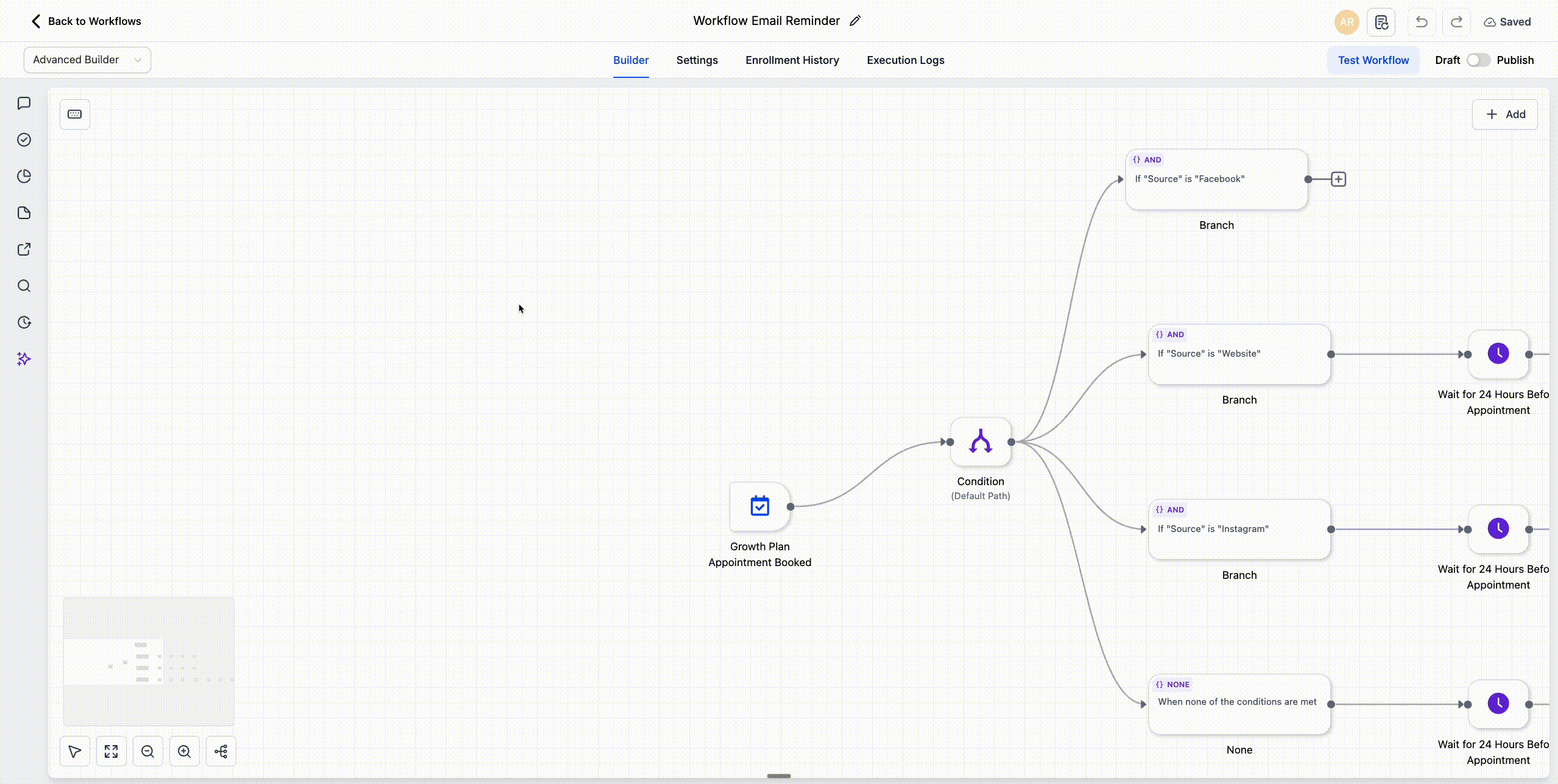Open the Advanced Builder dropdown
Screen dimensions: 1558x784
[87, 60]
